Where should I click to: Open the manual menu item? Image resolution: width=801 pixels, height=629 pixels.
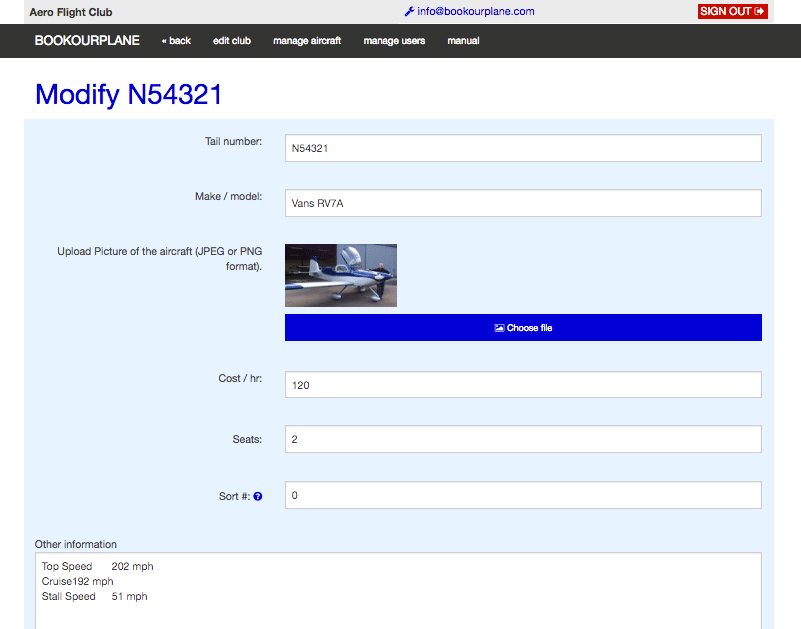(x=463, y=40)
